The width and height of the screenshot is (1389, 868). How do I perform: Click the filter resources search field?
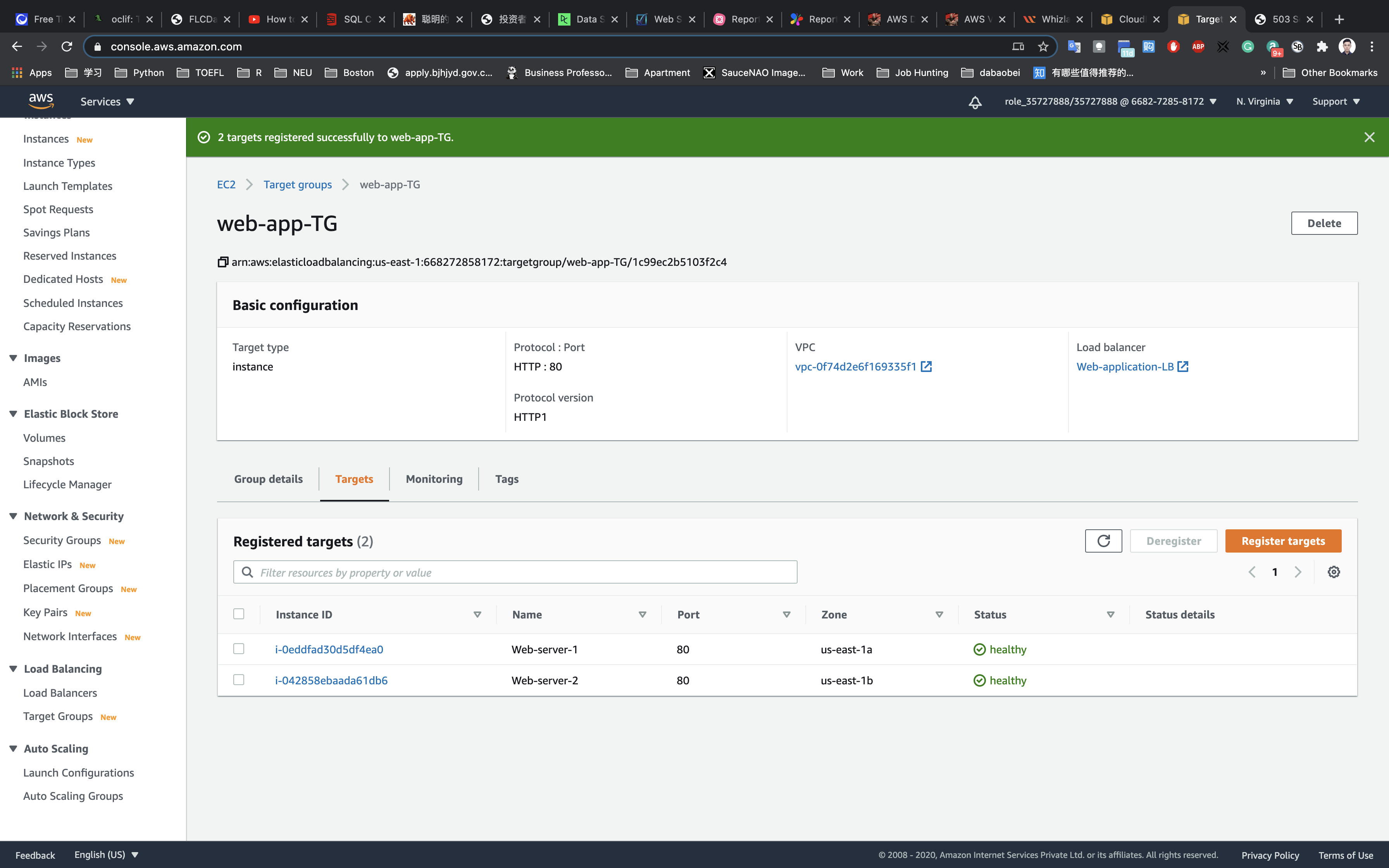click(515, 572)
